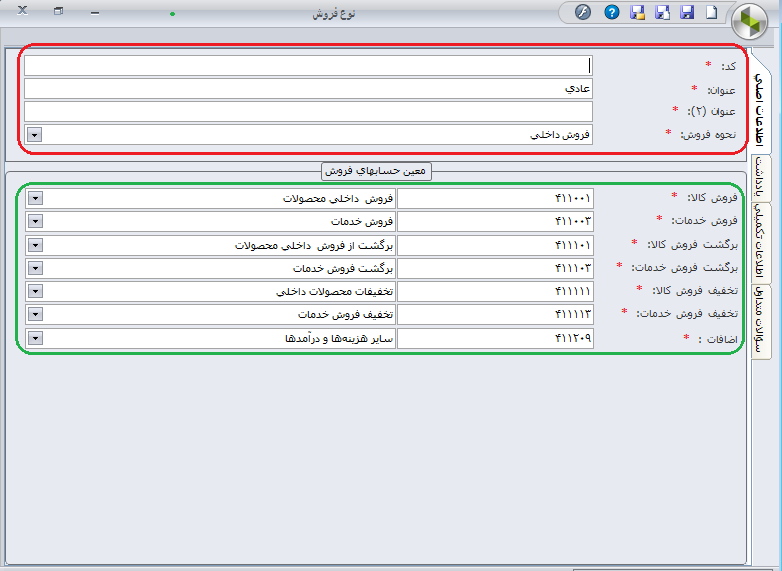The width and height of the screenshot is (782, 571).
Task: Open dropdown arrow for برگشت فروش کالا row
Action: [35, 245]
